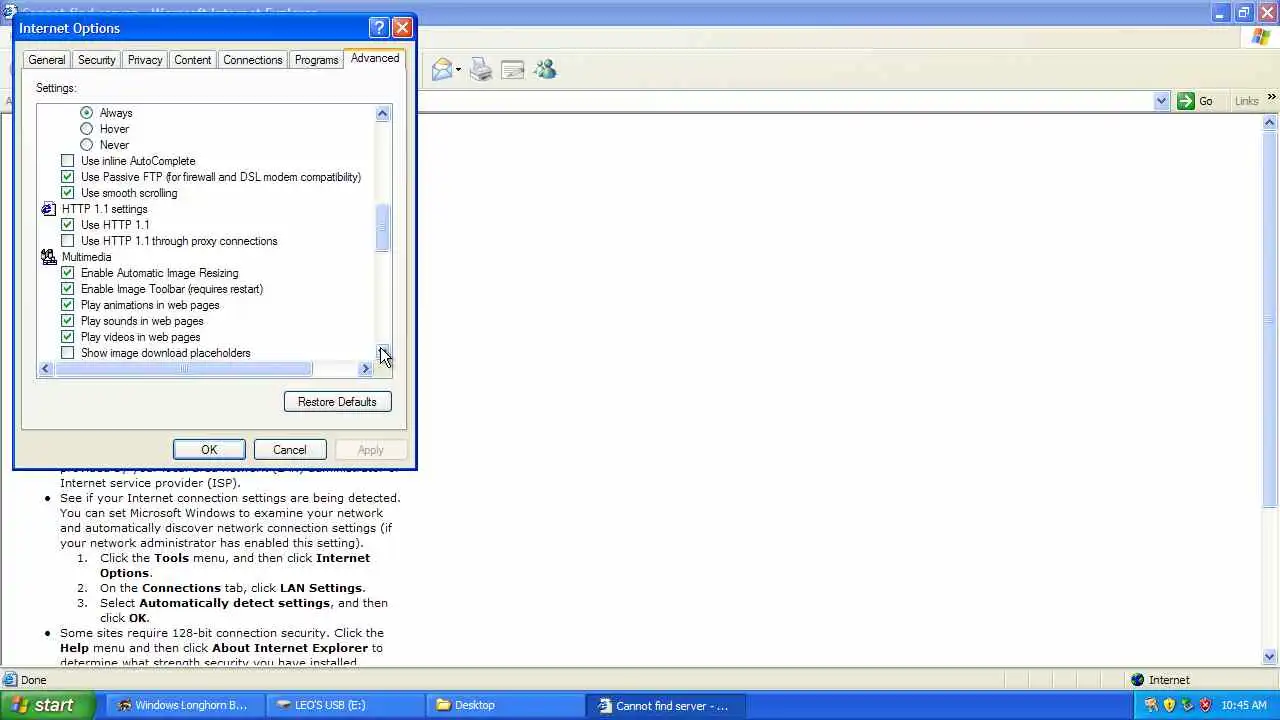The width and height of the screenshot is (1280, 720).
Task: Enable Use HTTP 1.1 through proxy connections
Action: tap(68, 241)
